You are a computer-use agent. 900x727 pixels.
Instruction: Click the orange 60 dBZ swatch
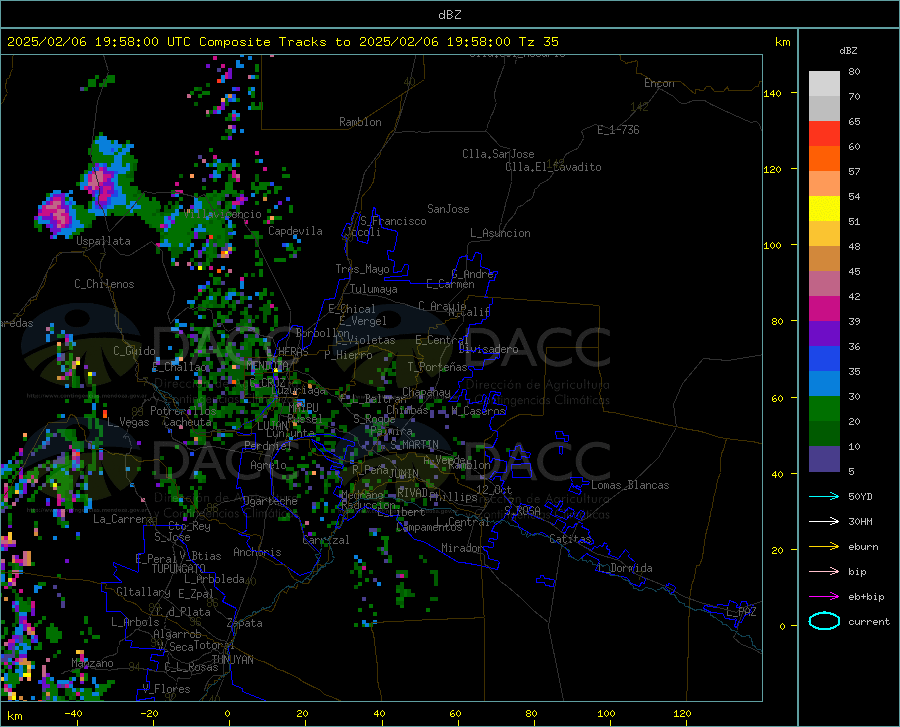pos(824,158)
